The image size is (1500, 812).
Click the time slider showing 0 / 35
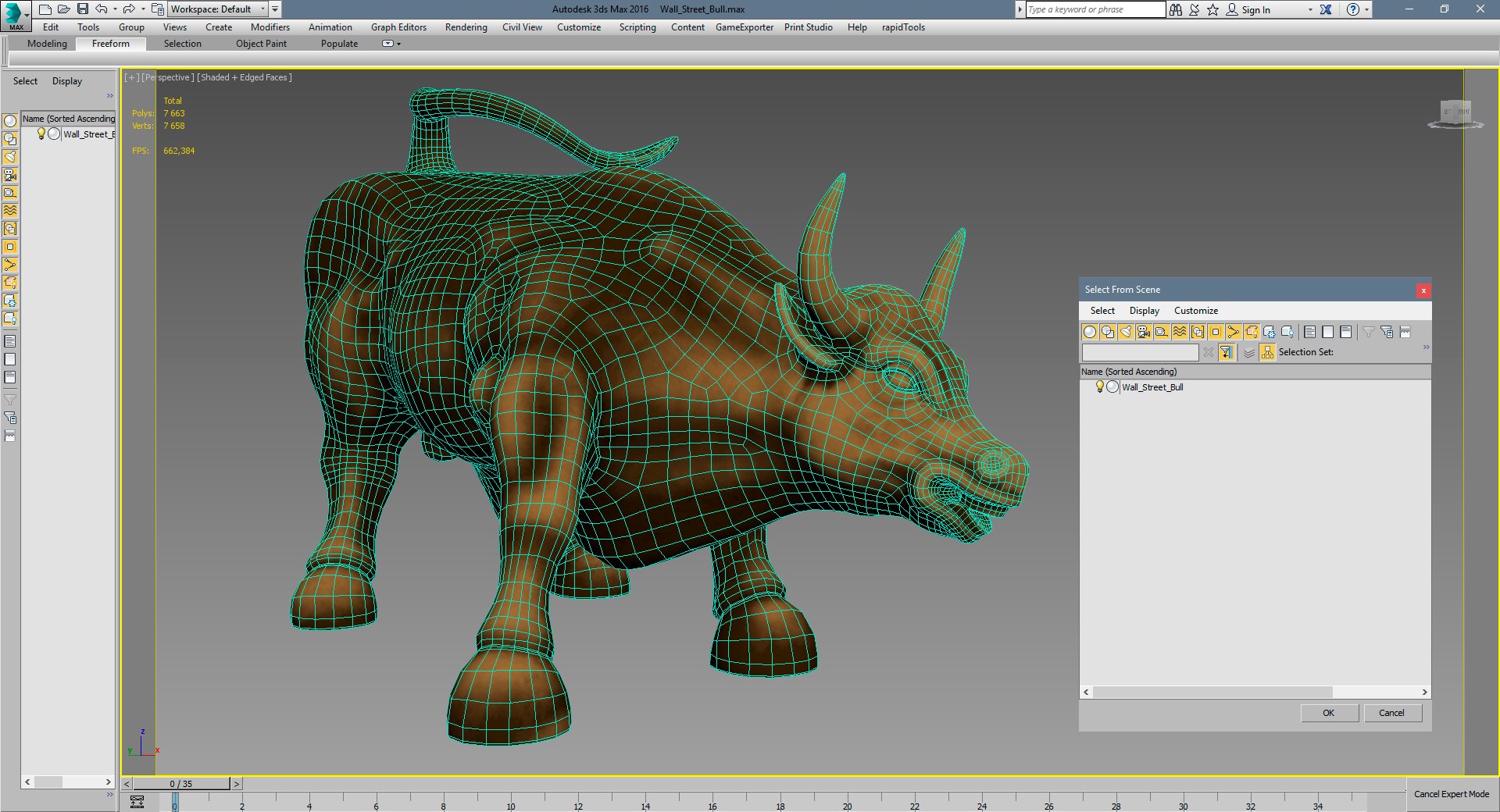(181, 783)
